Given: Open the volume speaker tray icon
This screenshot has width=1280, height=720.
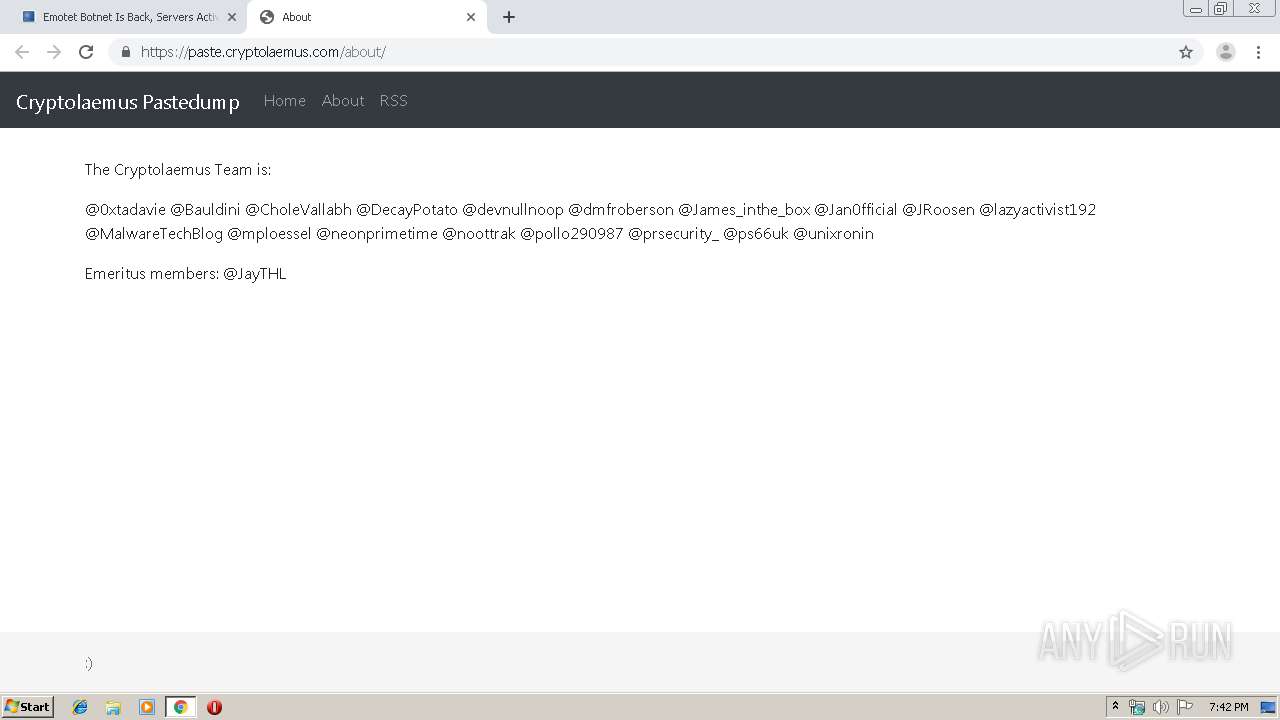Looking at the screenshot, I should point(1160,707).
